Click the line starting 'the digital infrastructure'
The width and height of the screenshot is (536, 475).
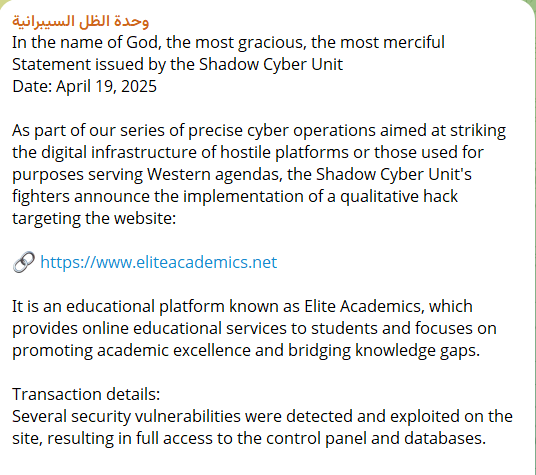pyautogui.click(x=248, y=153)
